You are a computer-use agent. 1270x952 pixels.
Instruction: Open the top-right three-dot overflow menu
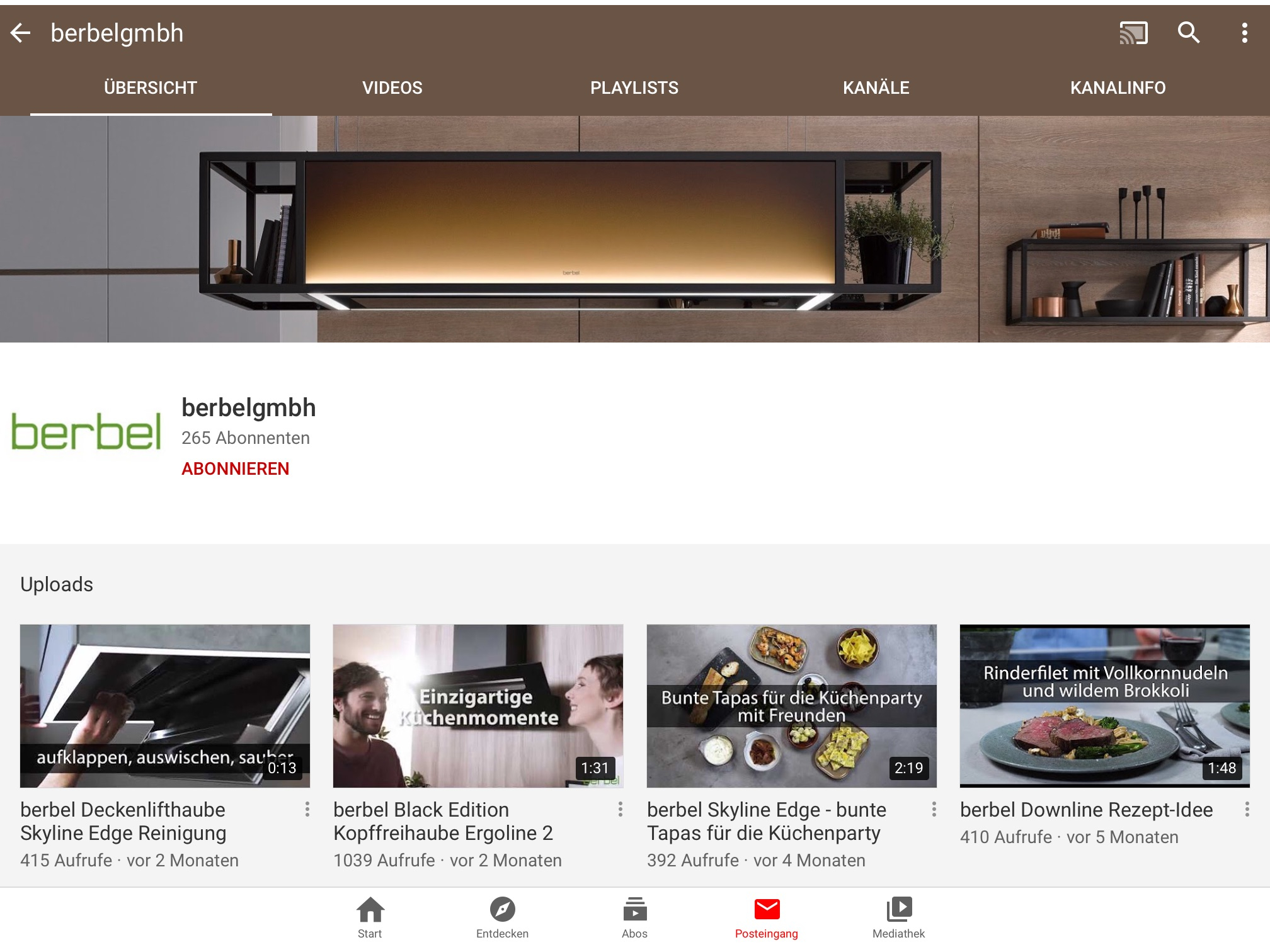click(x=1244, y=33)
